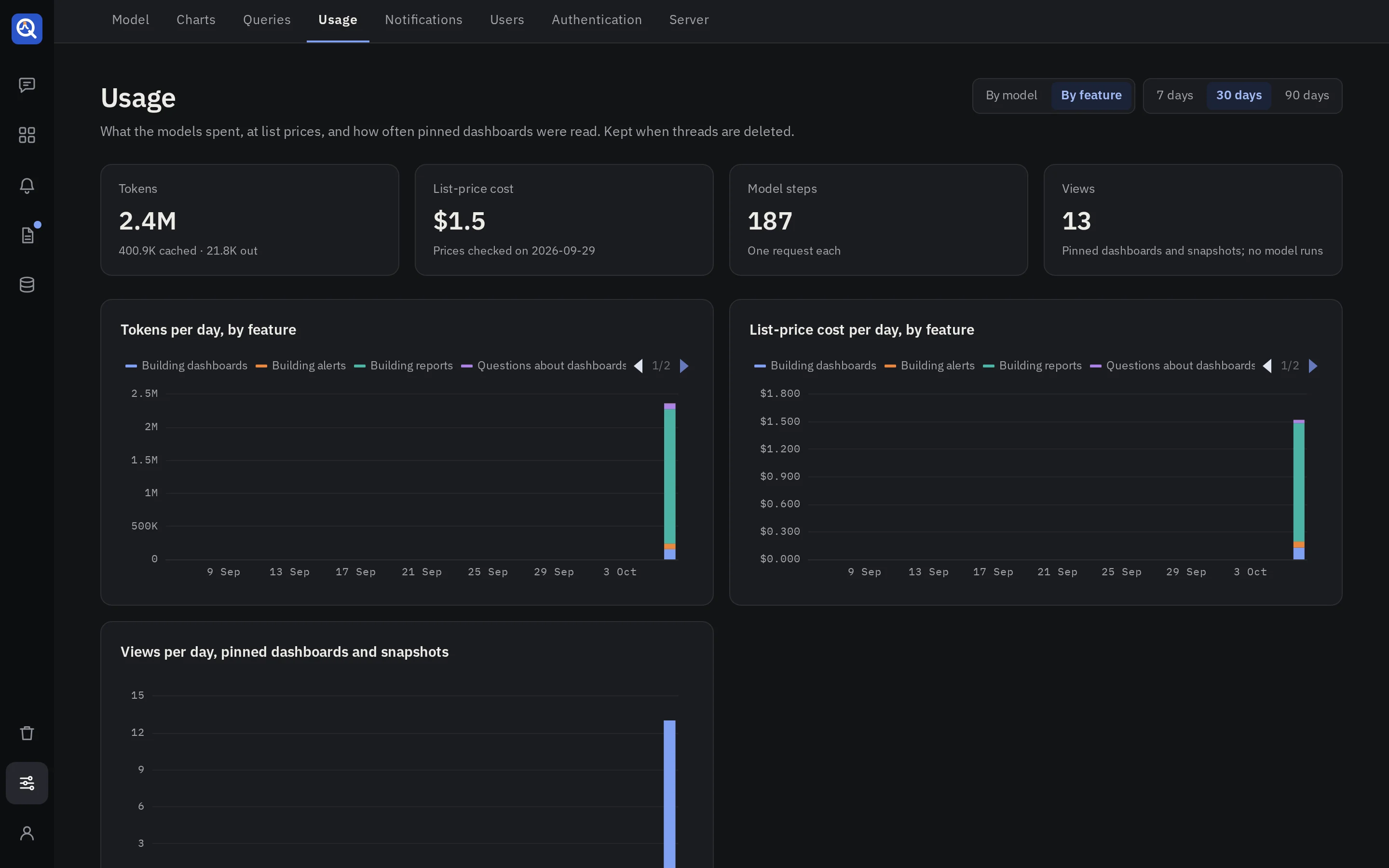Screen dimensions: 1389x868
Task: Open the alerts bell sidebar icon
Action: [27, 185]
